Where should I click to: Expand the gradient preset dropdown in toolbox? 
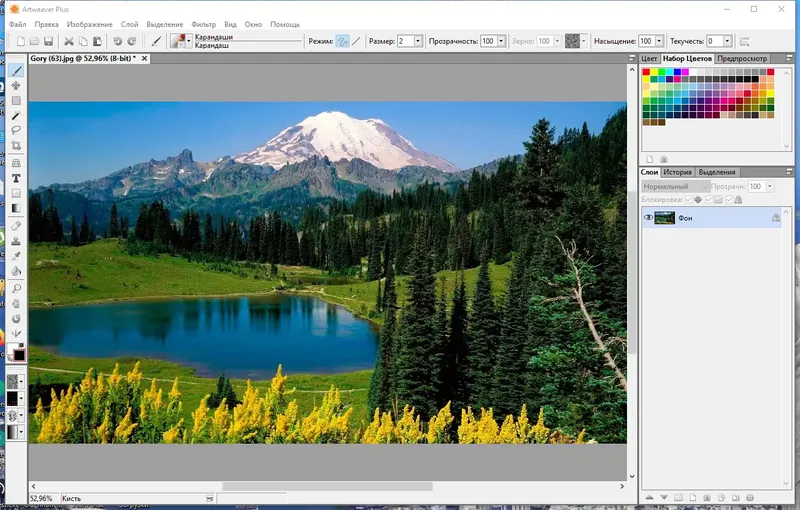click(21, 432)
